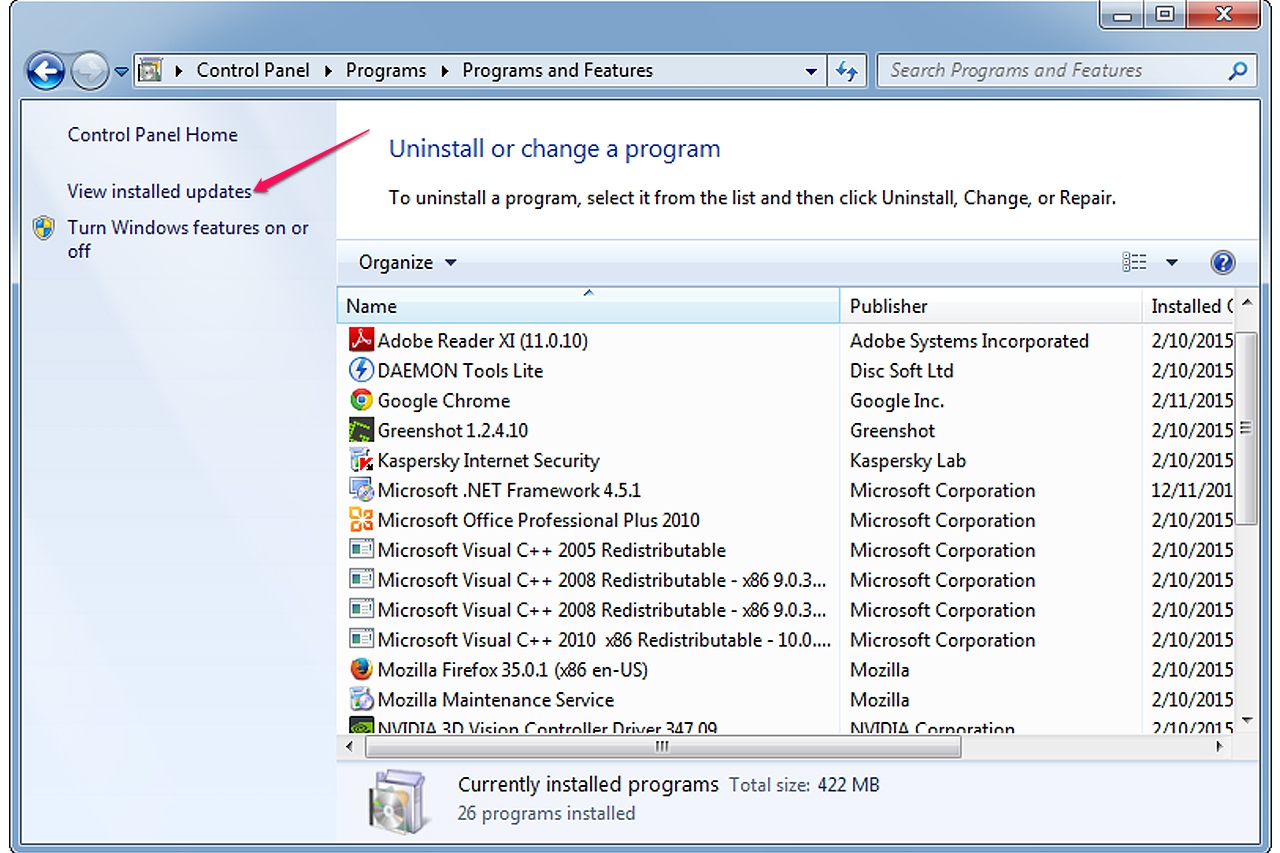Click the Kaspersky Internet Security icon

(361, 460)
